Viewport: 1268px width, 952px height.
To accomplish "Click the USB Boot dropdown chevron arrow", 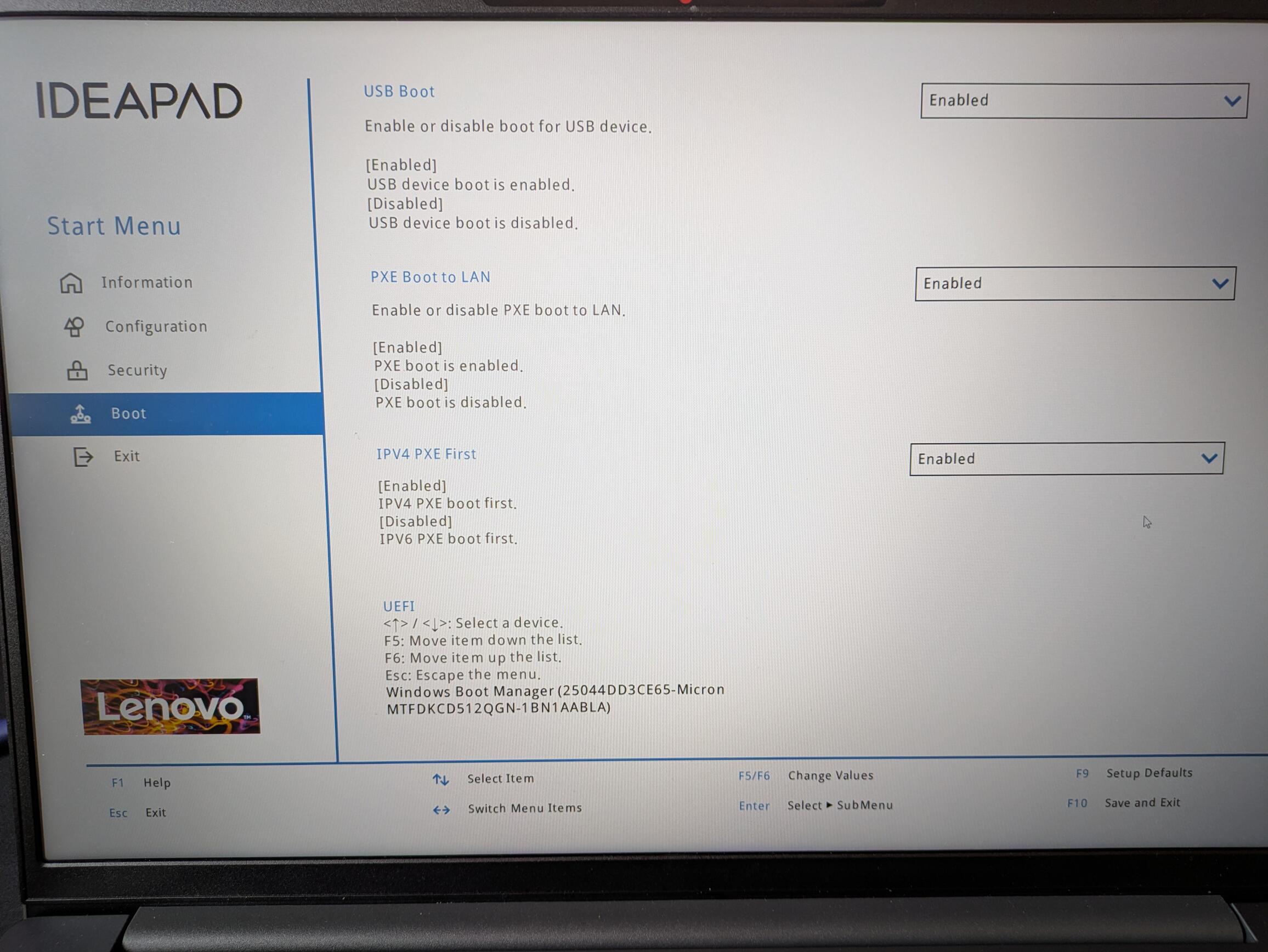I will [x=1232, y=101].
